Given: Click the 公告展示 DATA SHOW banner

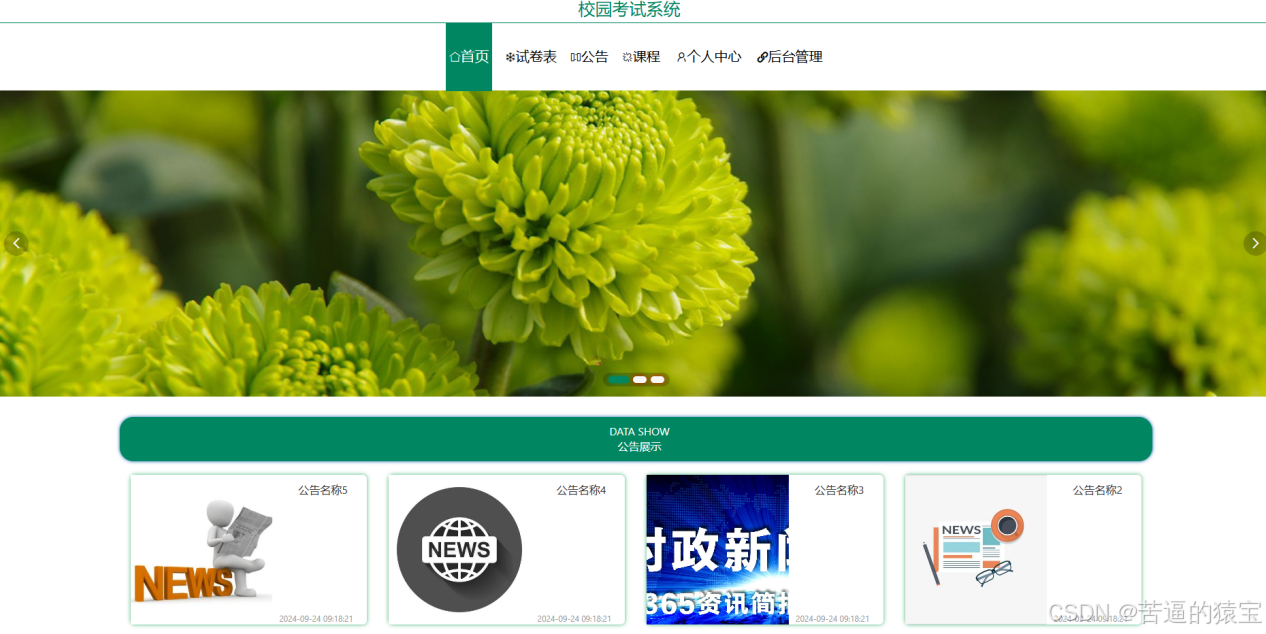Looking at the screenshot, I should click(x=636, y=439).
